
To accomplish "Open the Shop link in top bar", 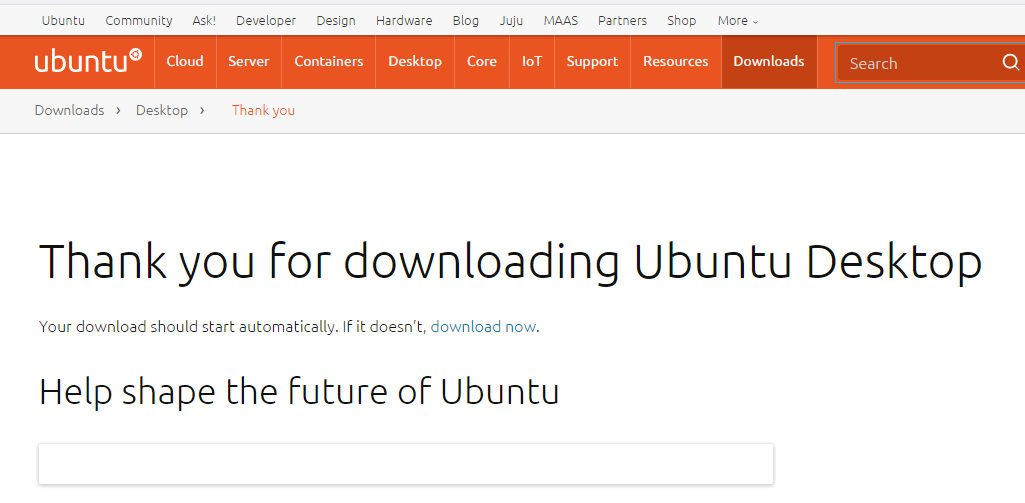I will (x=682, y=20).
